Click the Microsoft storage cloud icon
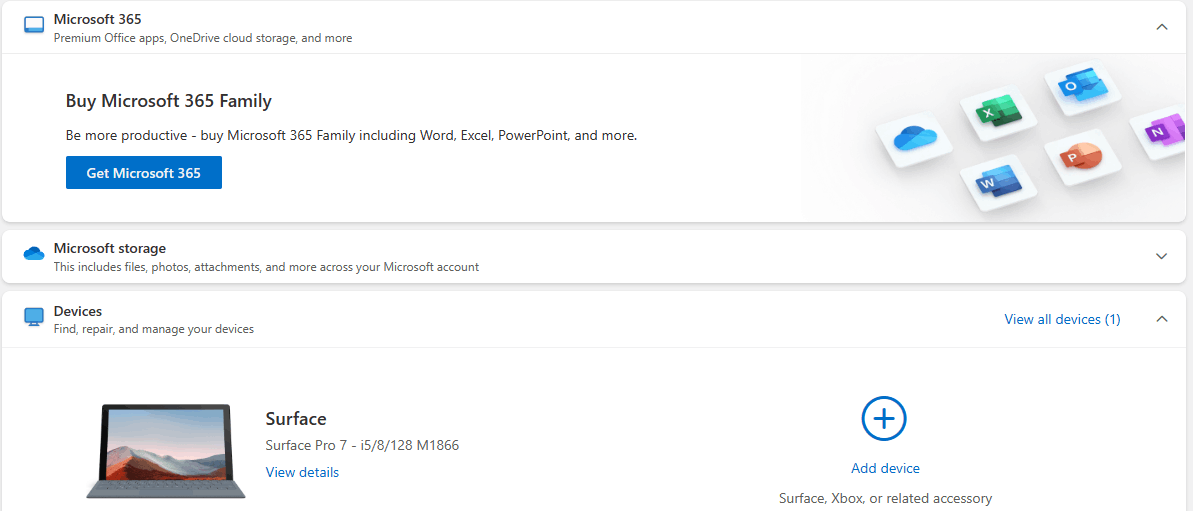1193x511 pixels. tap(34, 254)
